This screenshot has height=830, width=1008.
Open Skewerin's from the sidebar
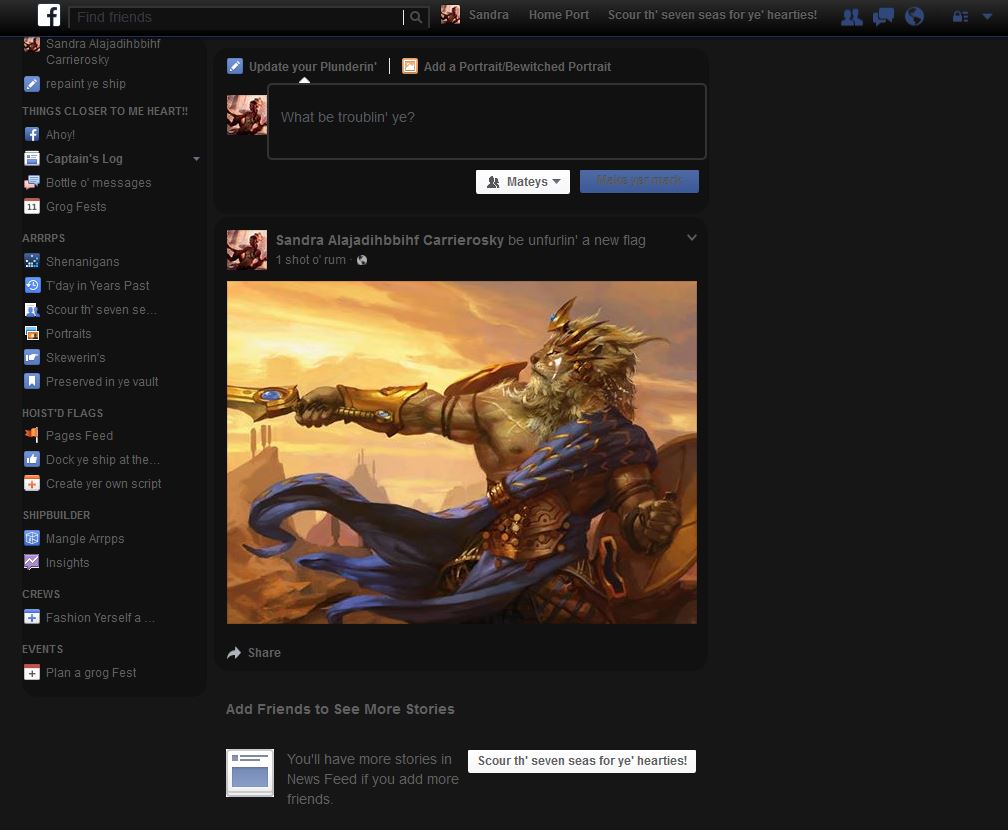[76, 357]
